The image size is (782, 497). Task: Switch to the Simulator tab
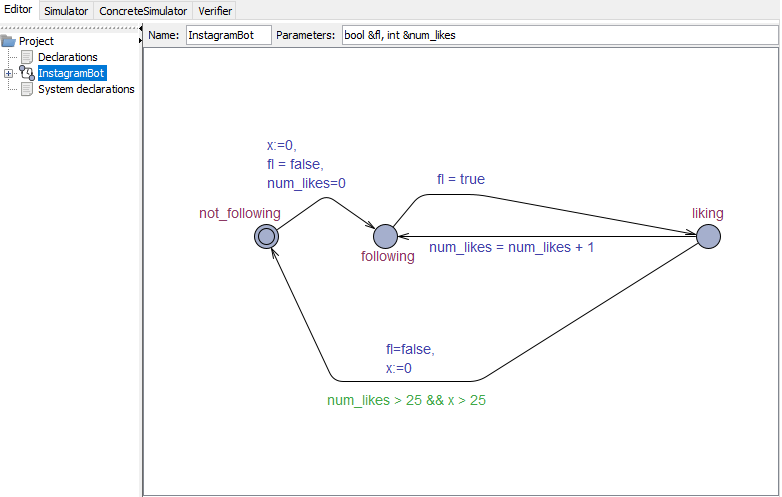[66, 11]
